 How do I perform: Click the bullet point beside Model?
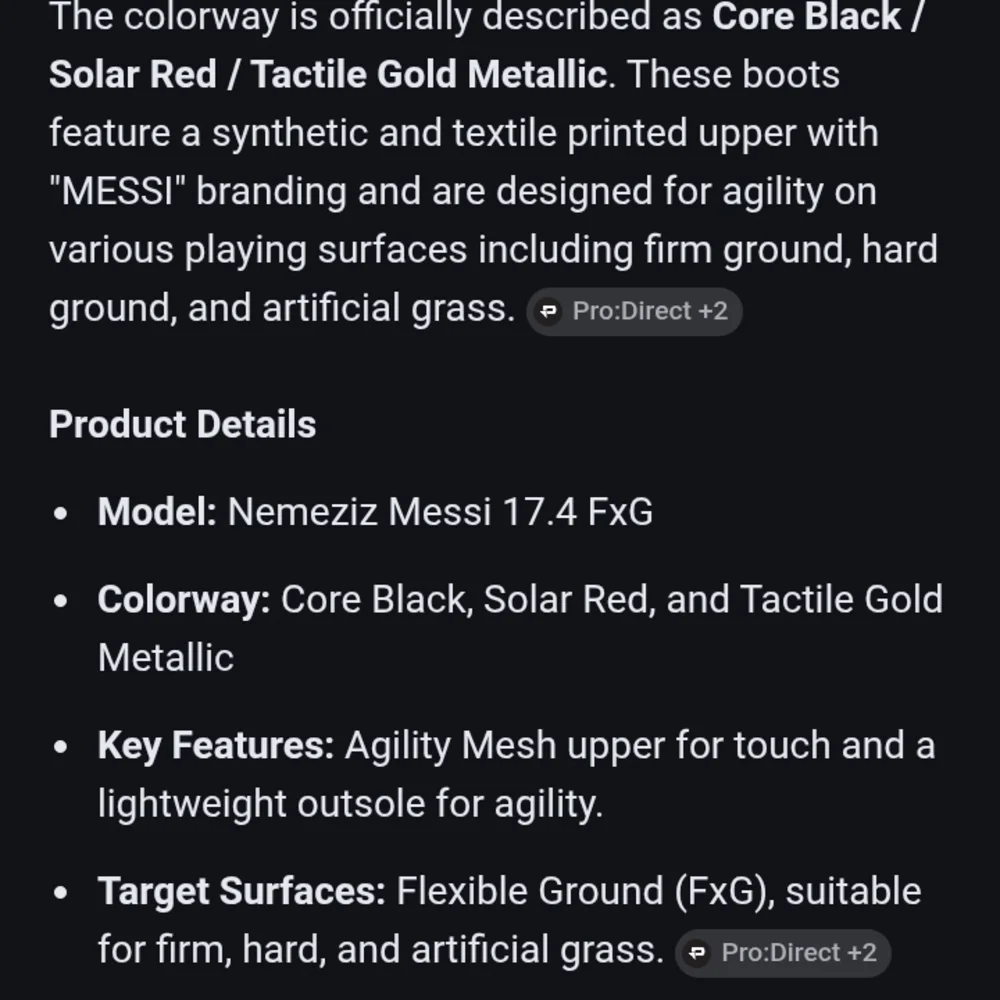(x=62, y=513)
